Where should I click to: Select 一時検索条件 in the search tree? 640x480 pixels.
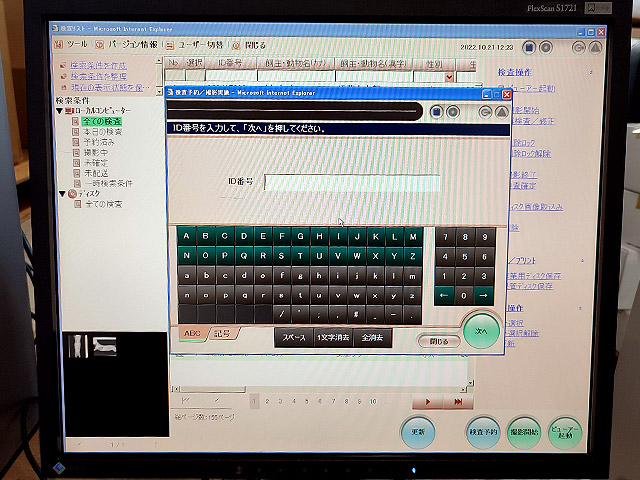[109, 183]
